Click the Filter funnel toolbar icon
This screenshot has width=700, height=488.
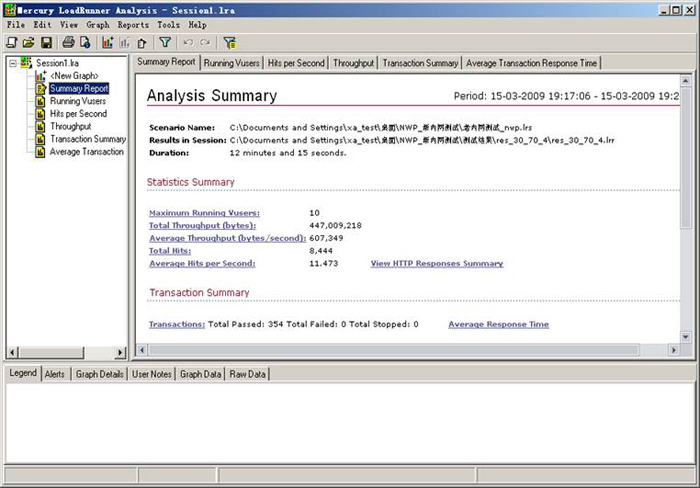click(165, 42)
